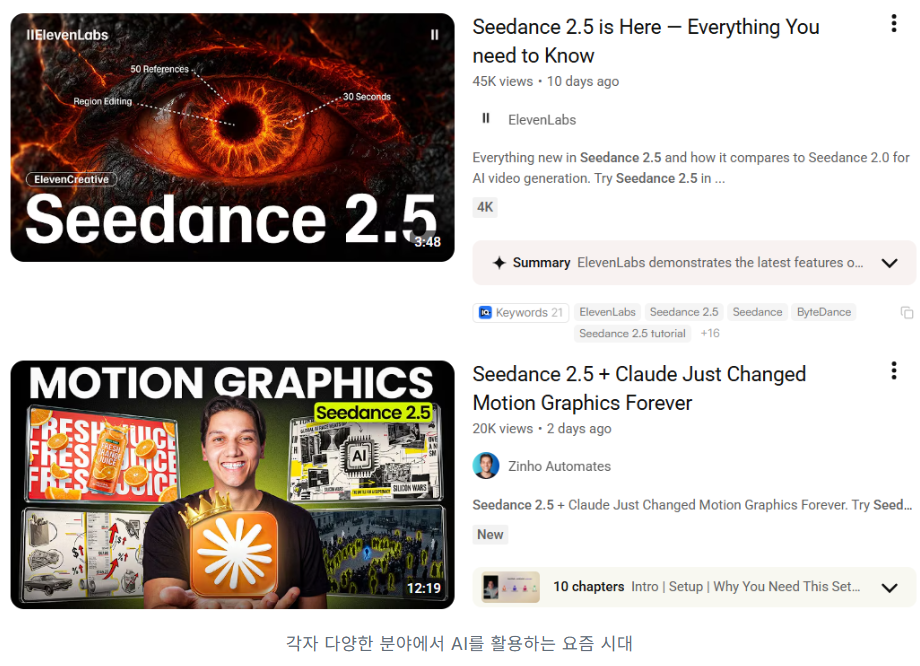Click the Keywords 21 button
The width and height of the screenshot is (920, 666).
tap(520, 313)
